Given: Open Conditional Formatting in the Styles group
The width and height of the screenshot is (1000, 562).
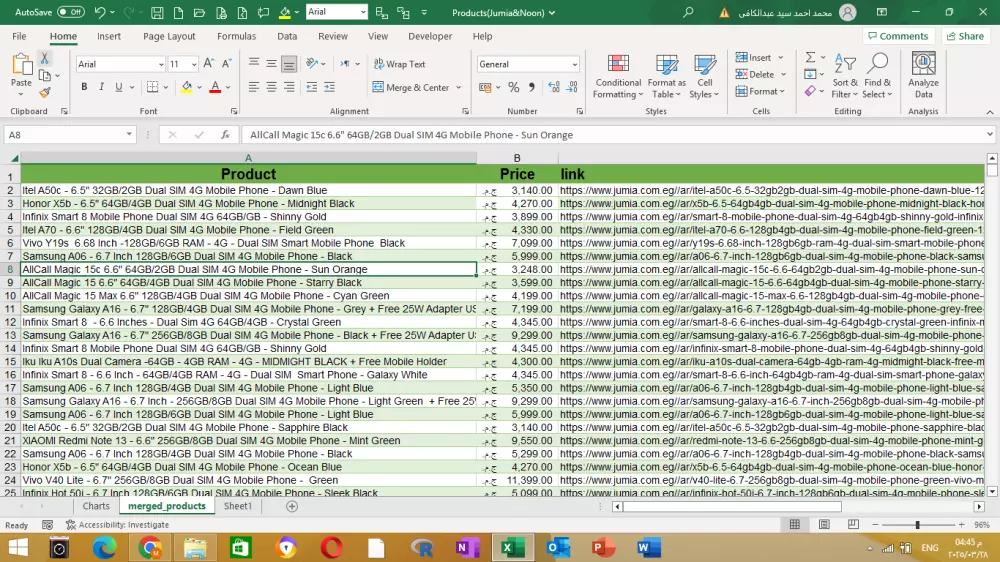Looking at the screenshot, I should click(618, 76).
